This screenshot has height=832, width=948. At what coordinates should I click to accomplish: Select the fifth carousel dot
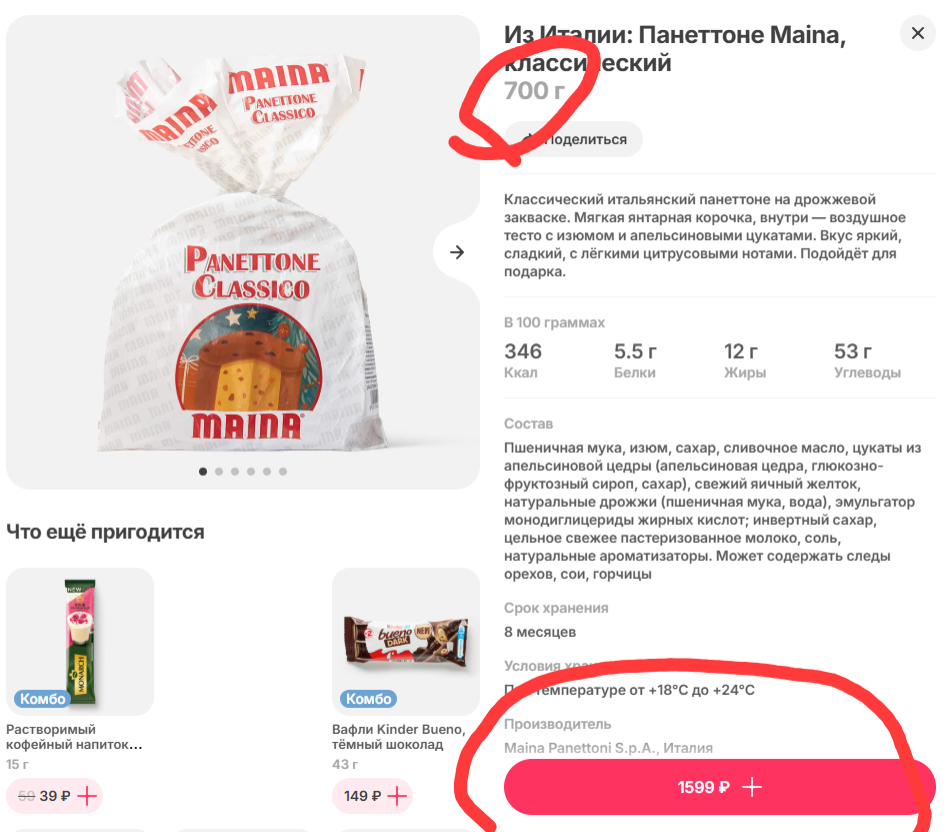[x=268, y=471]
